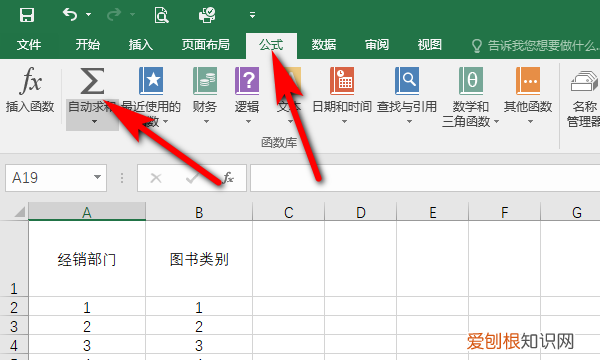
Task: Click cell B2 with value 1
Action: pos(199,307)
